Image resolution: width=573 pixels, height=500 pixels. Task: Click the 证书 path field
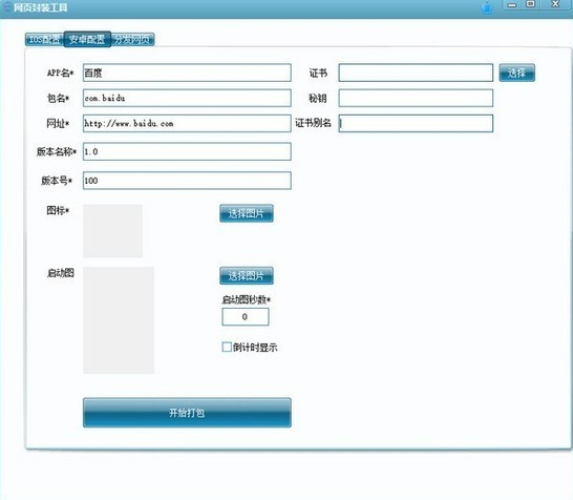(x=415, y=73)
